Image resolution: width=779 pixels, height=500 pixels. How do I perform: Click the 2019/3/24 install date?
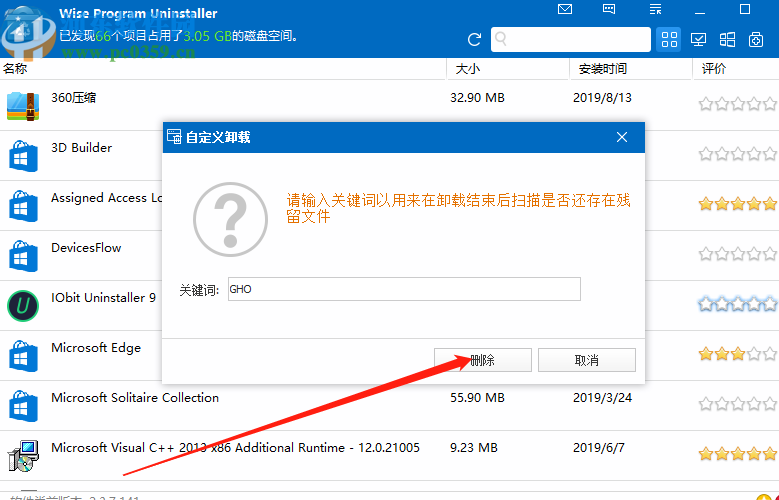[602, 398]
